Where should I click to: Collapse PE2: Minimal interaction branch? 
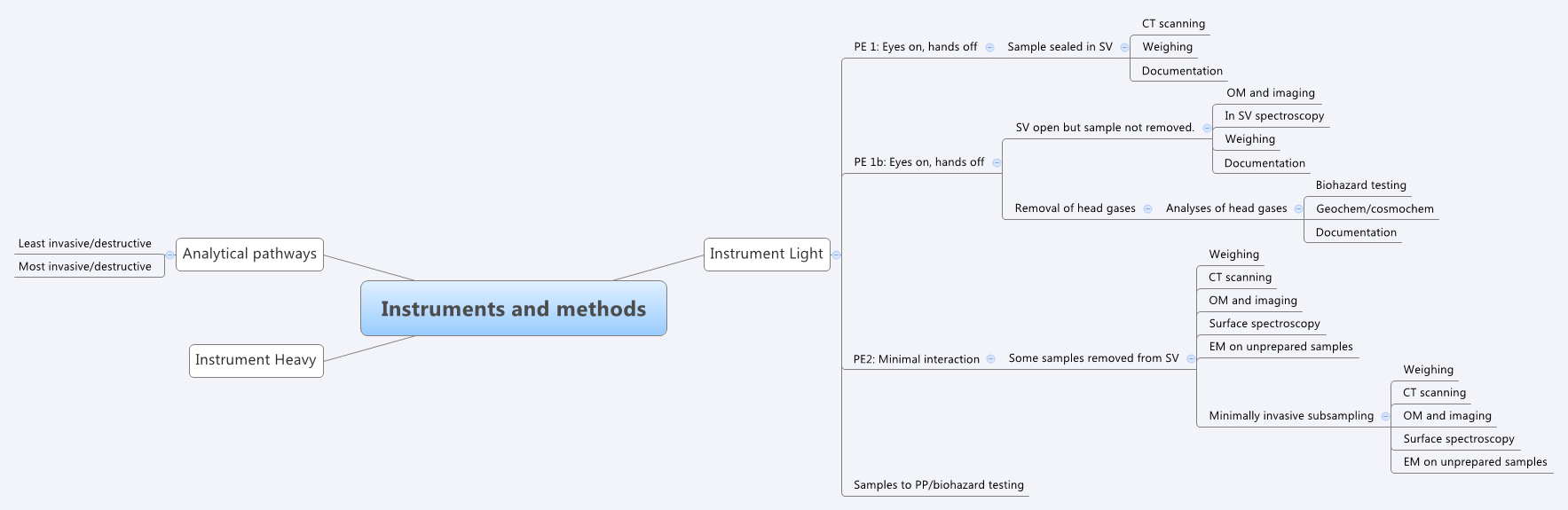[x=990, y=359]
